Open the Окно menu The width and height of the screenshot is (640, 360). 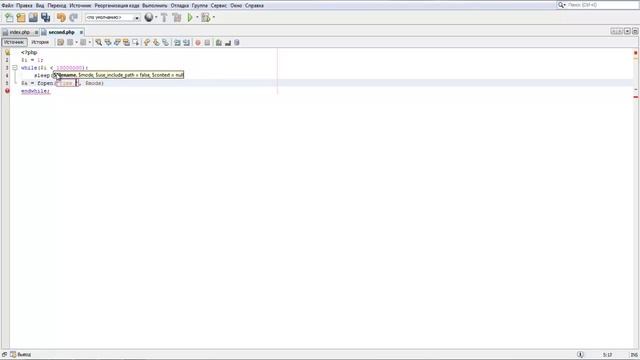pos(236,6)
